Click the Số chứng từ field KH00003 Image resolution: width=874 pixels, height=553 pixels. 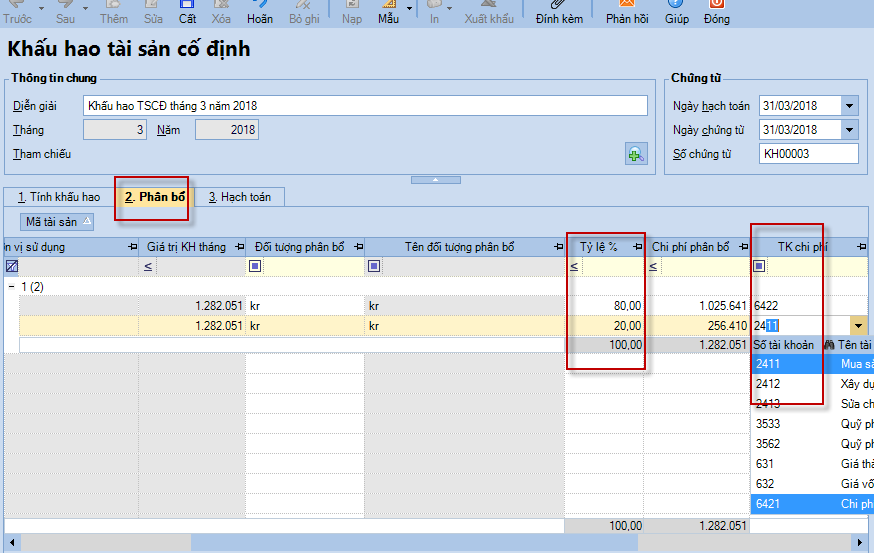[808, 154]
